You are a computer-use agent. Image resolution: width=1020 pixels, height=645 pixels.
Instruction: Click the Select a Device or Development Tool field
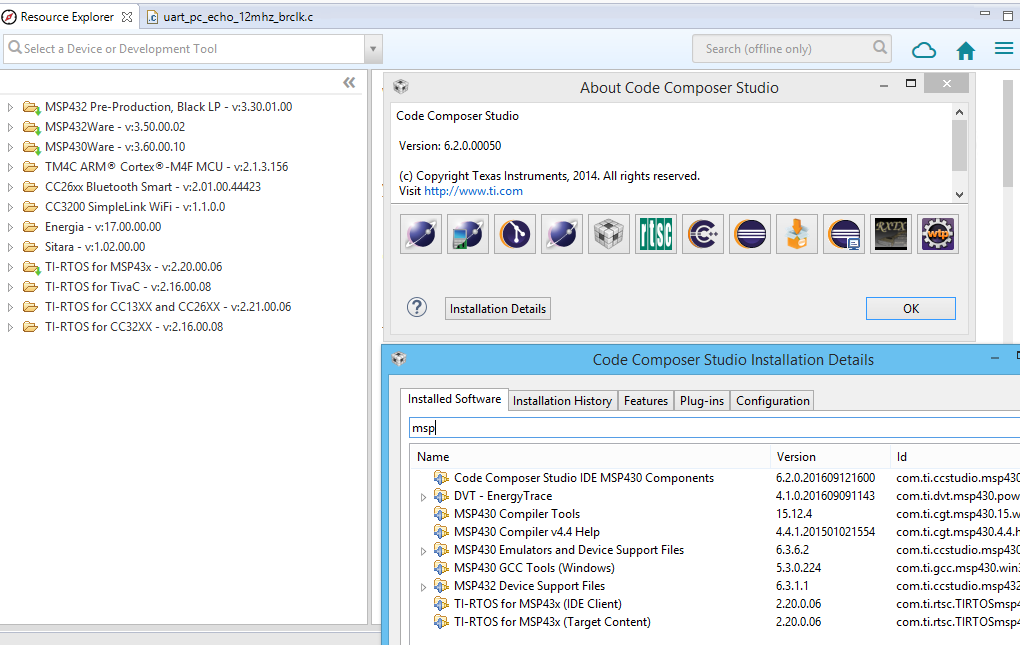[185, 49]
